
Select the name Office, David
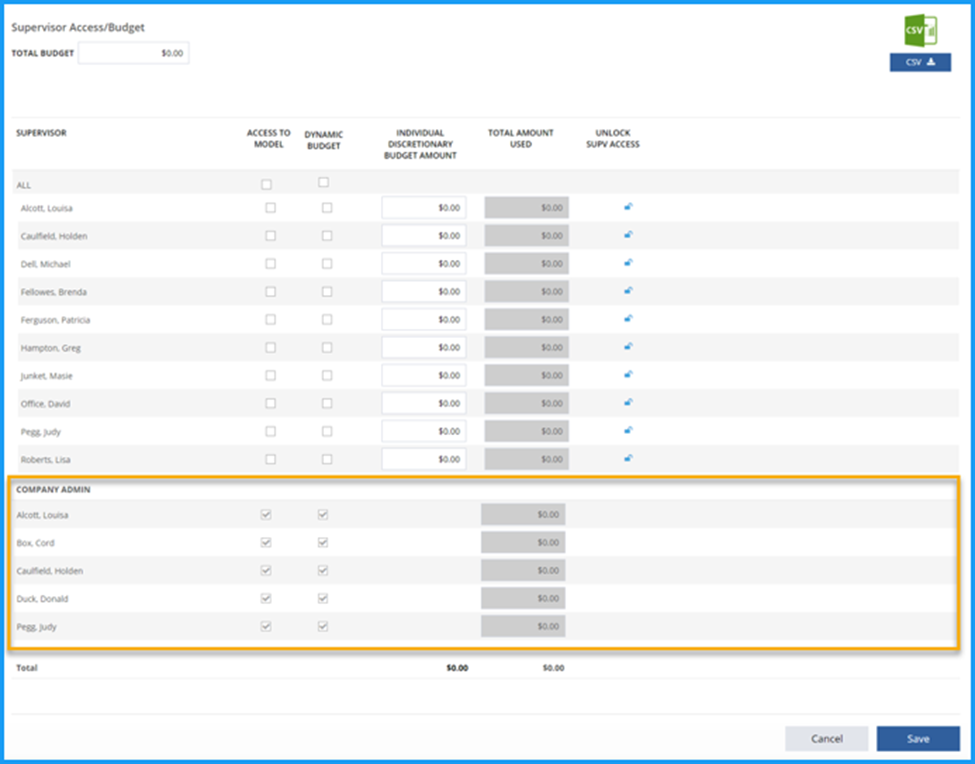point(45,404)
